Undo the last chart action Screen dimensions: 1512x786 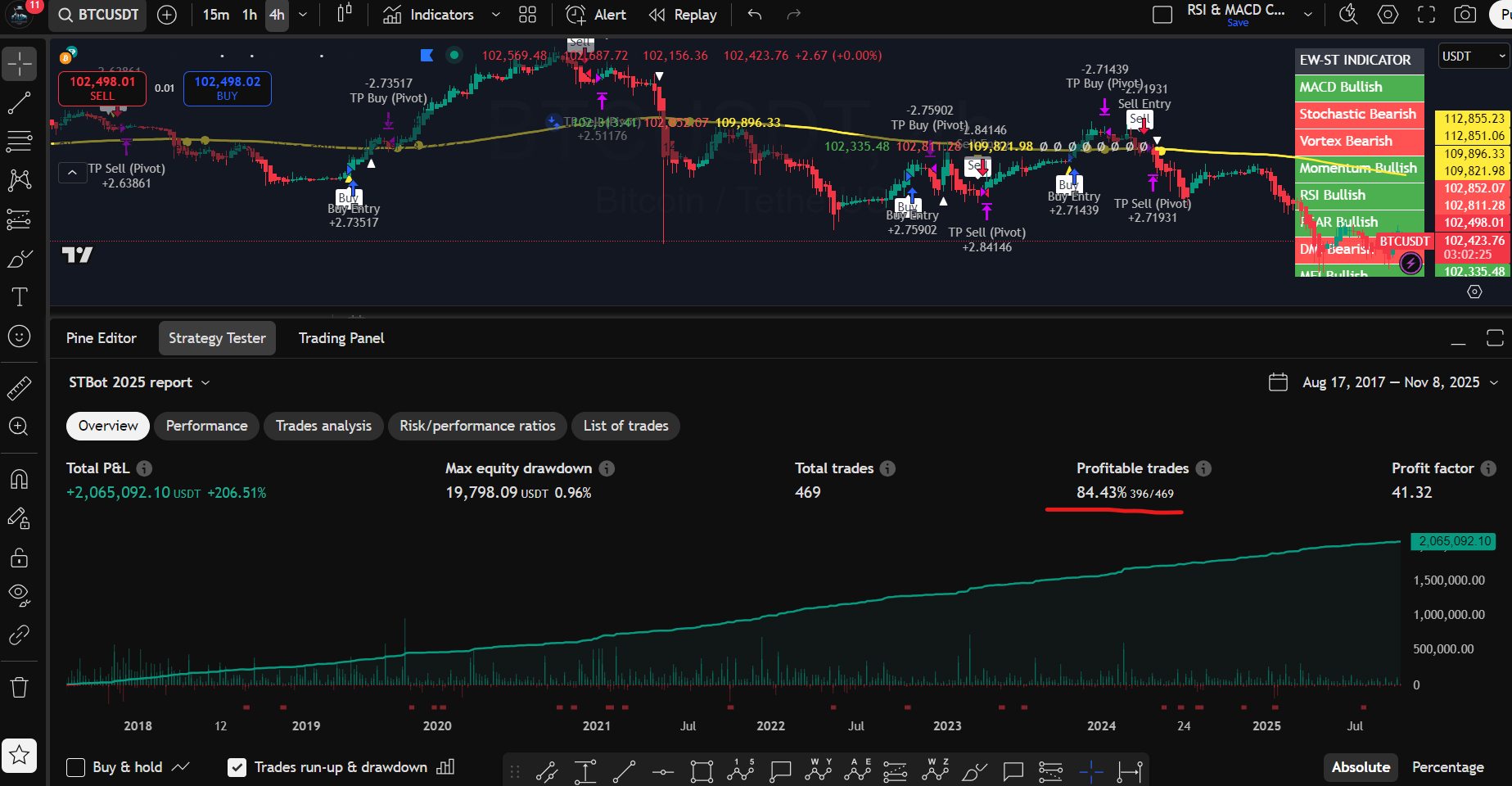tap(755, 15)
